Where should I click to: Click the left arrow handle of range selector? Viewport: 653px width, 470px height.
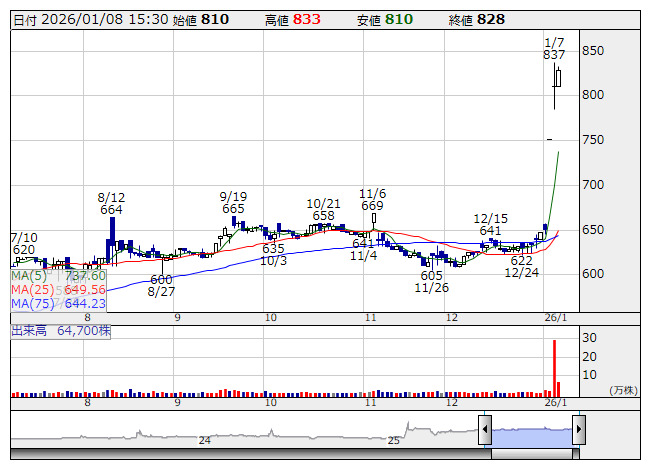pyautogui.click(x=485, y=430)
